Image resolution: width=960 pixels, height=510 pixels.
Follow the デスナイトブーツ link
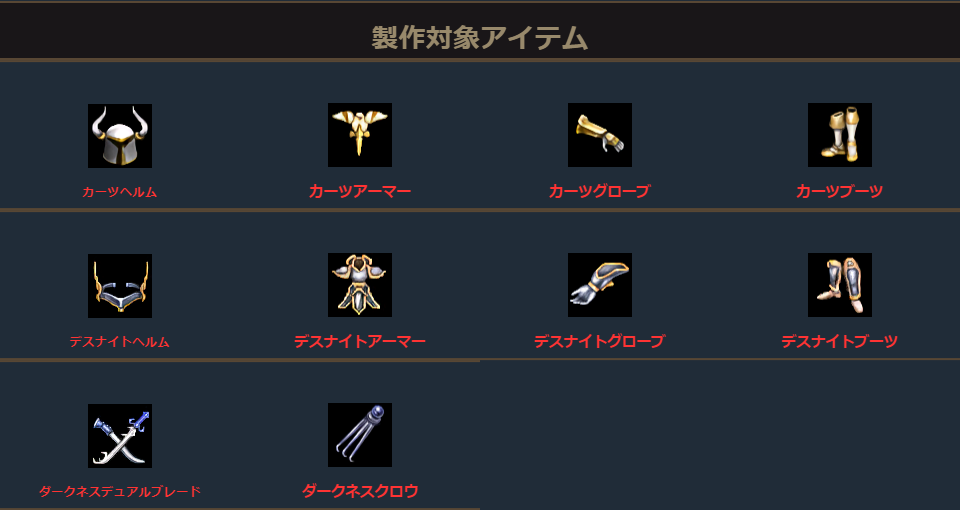(x=840, y=342)
